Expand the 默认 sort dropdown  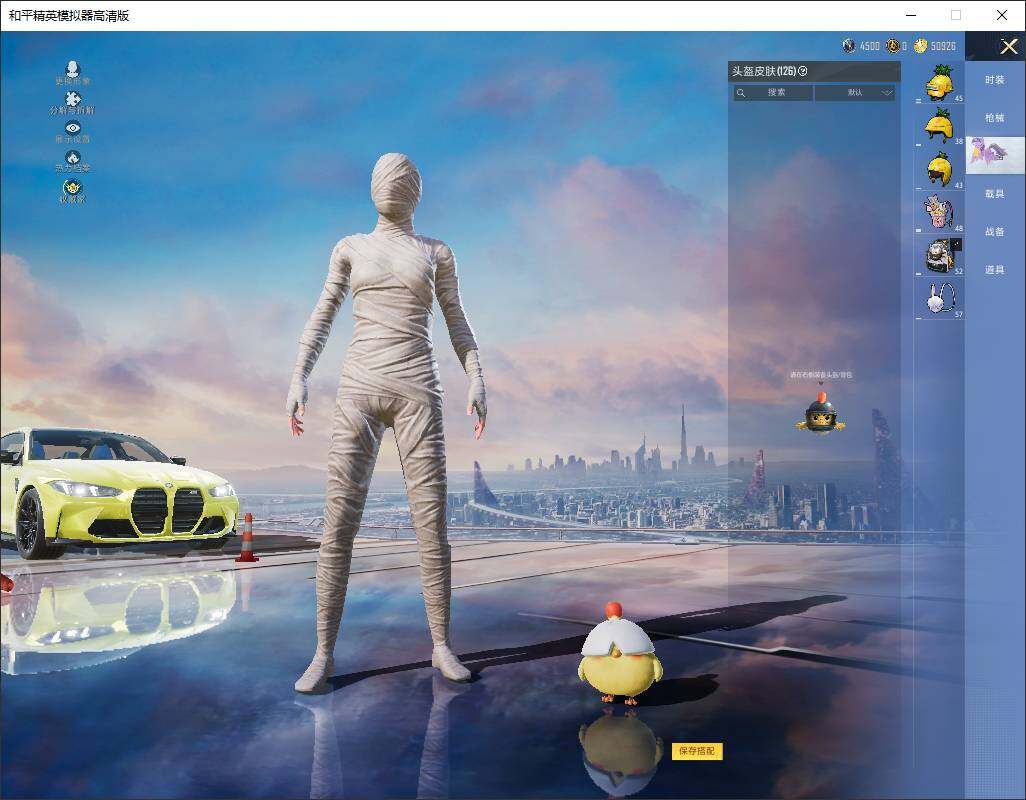click(855, 93)
